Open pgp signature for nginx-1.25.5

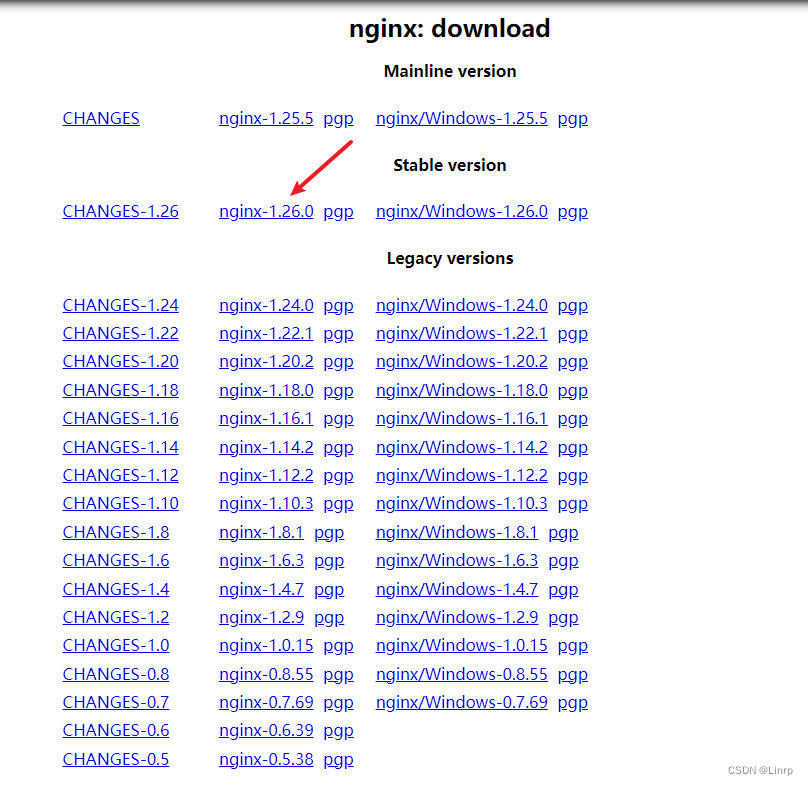coord(339,119)
